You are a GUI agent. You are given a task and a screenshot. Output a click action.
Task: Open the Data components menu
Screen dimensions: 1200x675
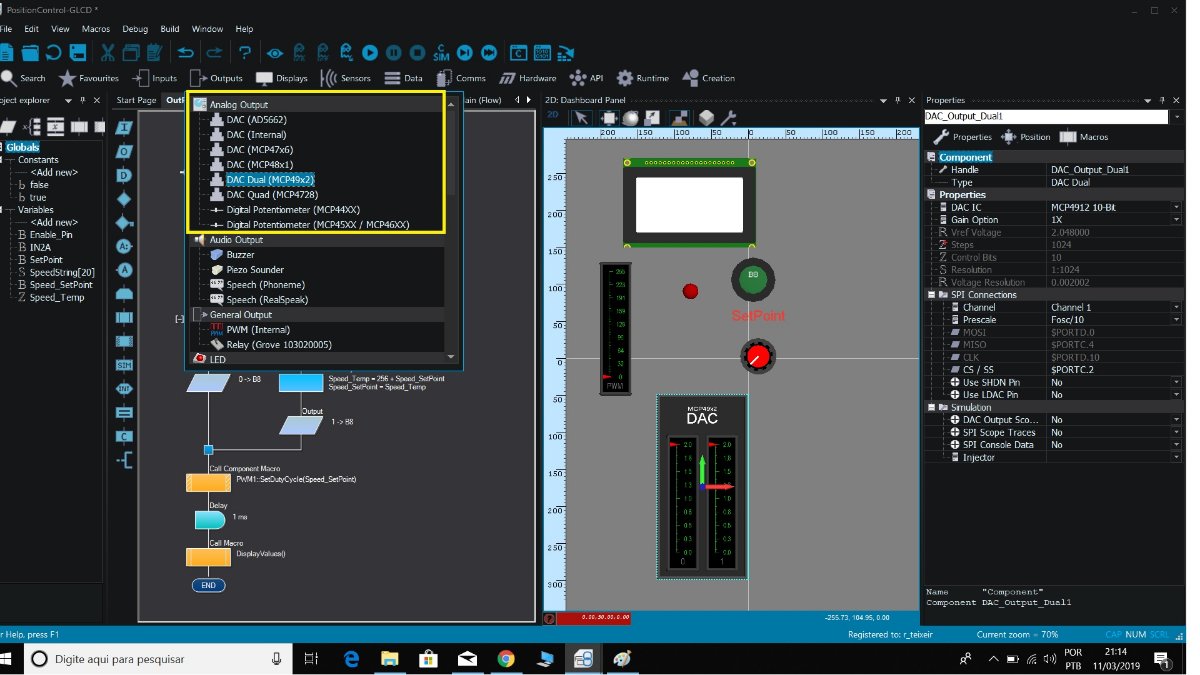pos(403,78)
